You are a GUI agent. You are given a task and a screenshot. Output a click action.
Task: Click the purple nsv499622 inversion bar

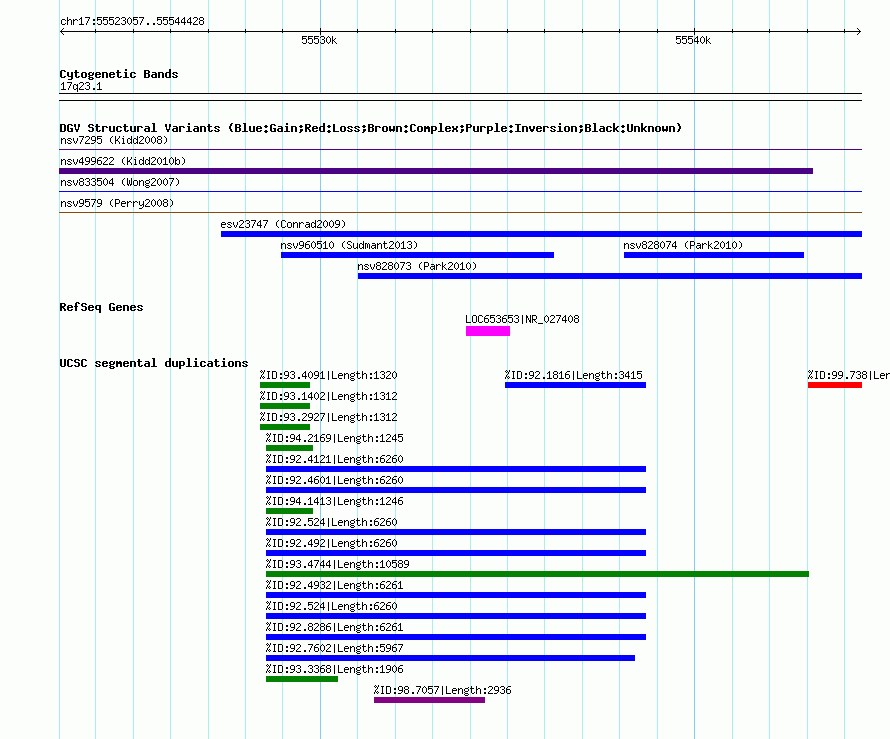pyautogui.click(x=436, y=171)
